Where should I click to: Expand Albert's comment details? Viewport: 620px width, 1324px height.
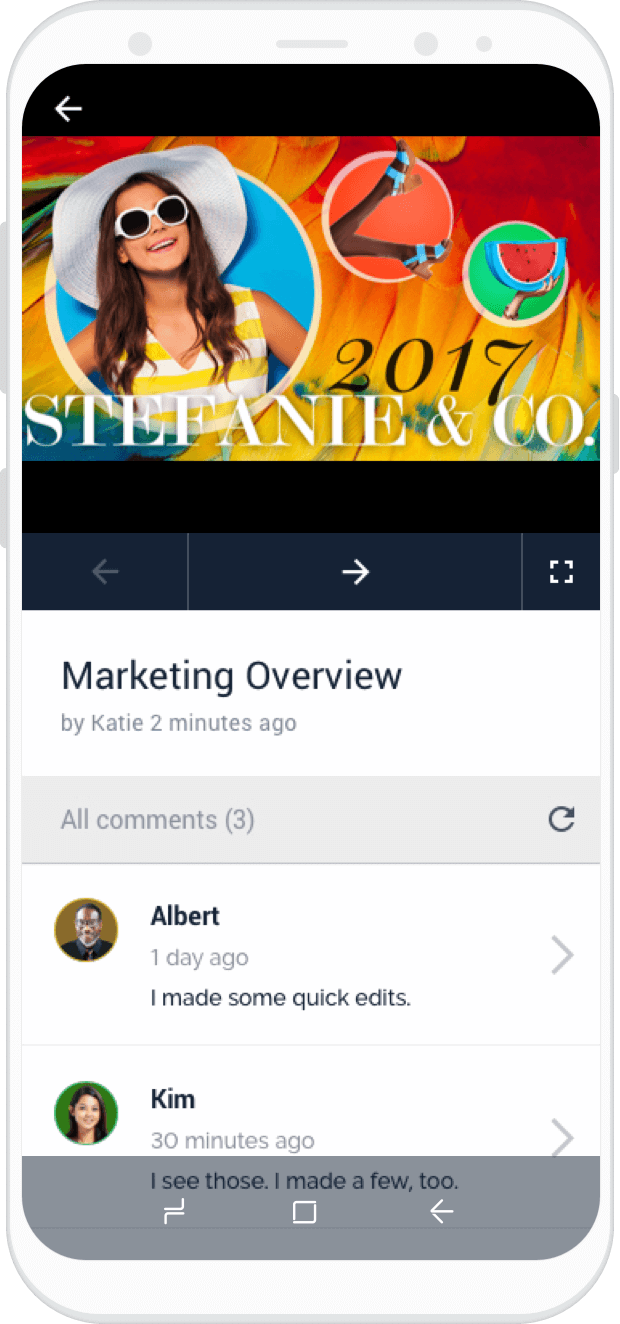coord(561,955)
